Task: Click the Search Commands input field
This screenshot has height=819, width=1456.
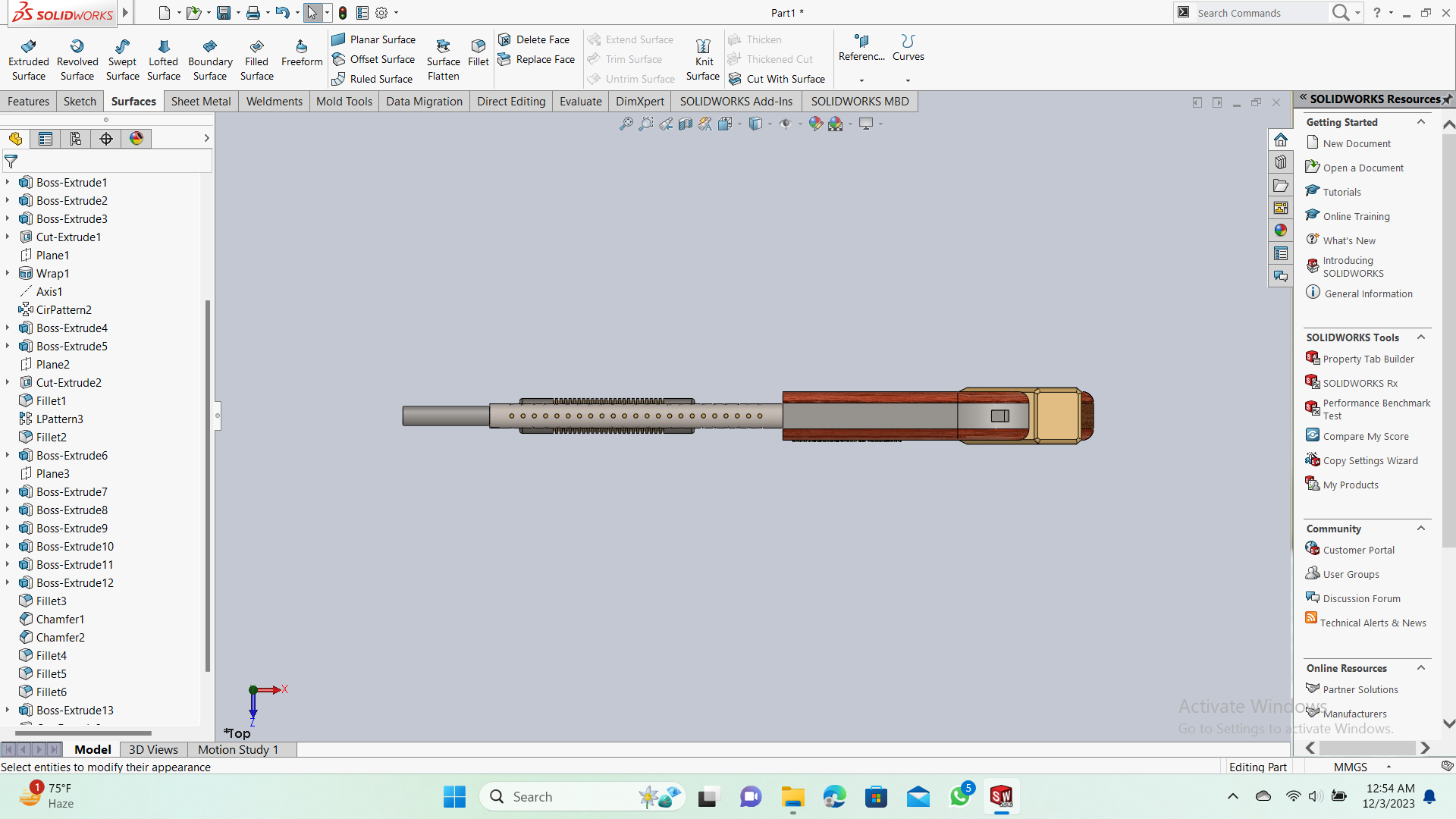Action: tap(1259, 13)
